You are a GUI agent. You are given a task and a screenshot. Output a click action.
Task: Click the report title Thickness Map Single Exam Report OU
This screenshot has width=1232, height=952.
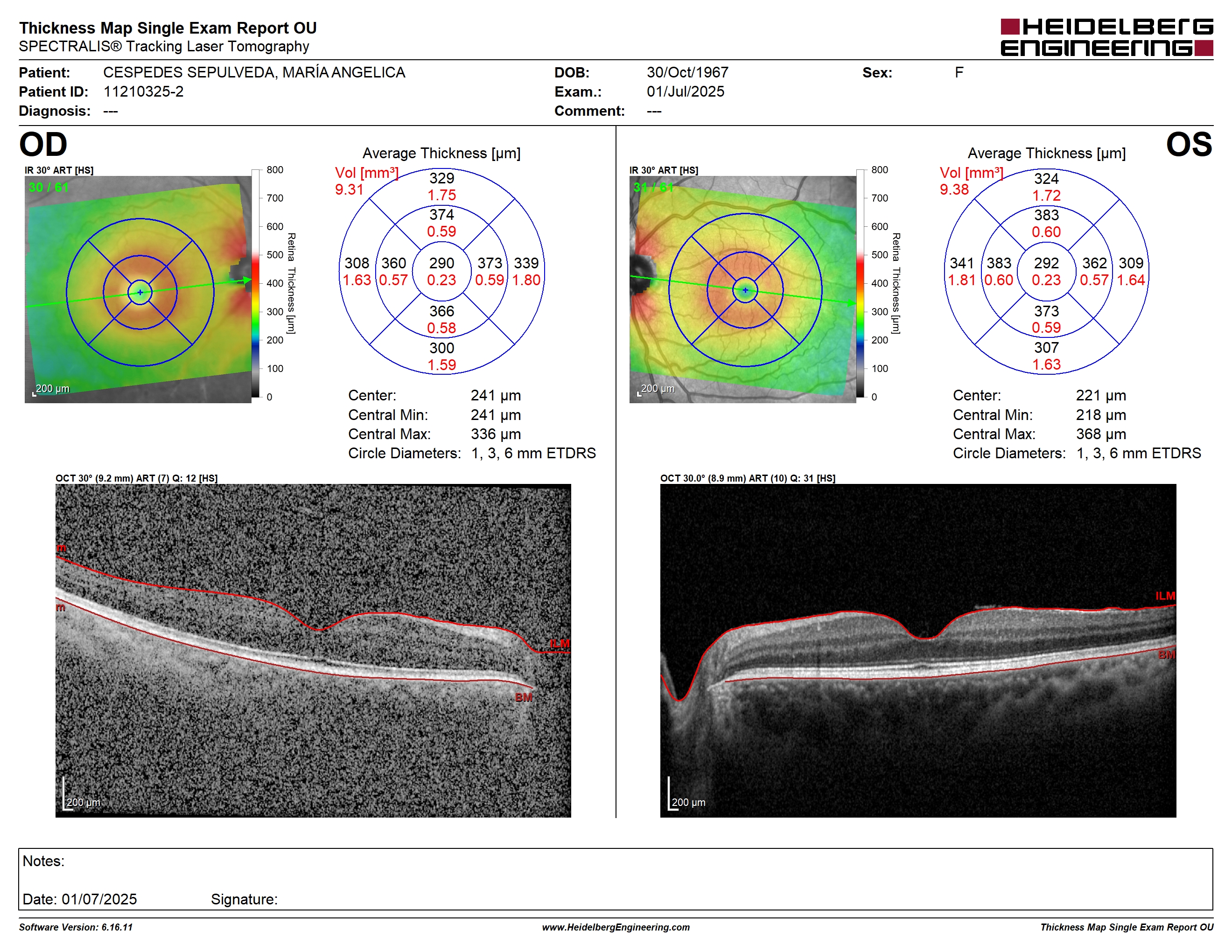(168, 28)
